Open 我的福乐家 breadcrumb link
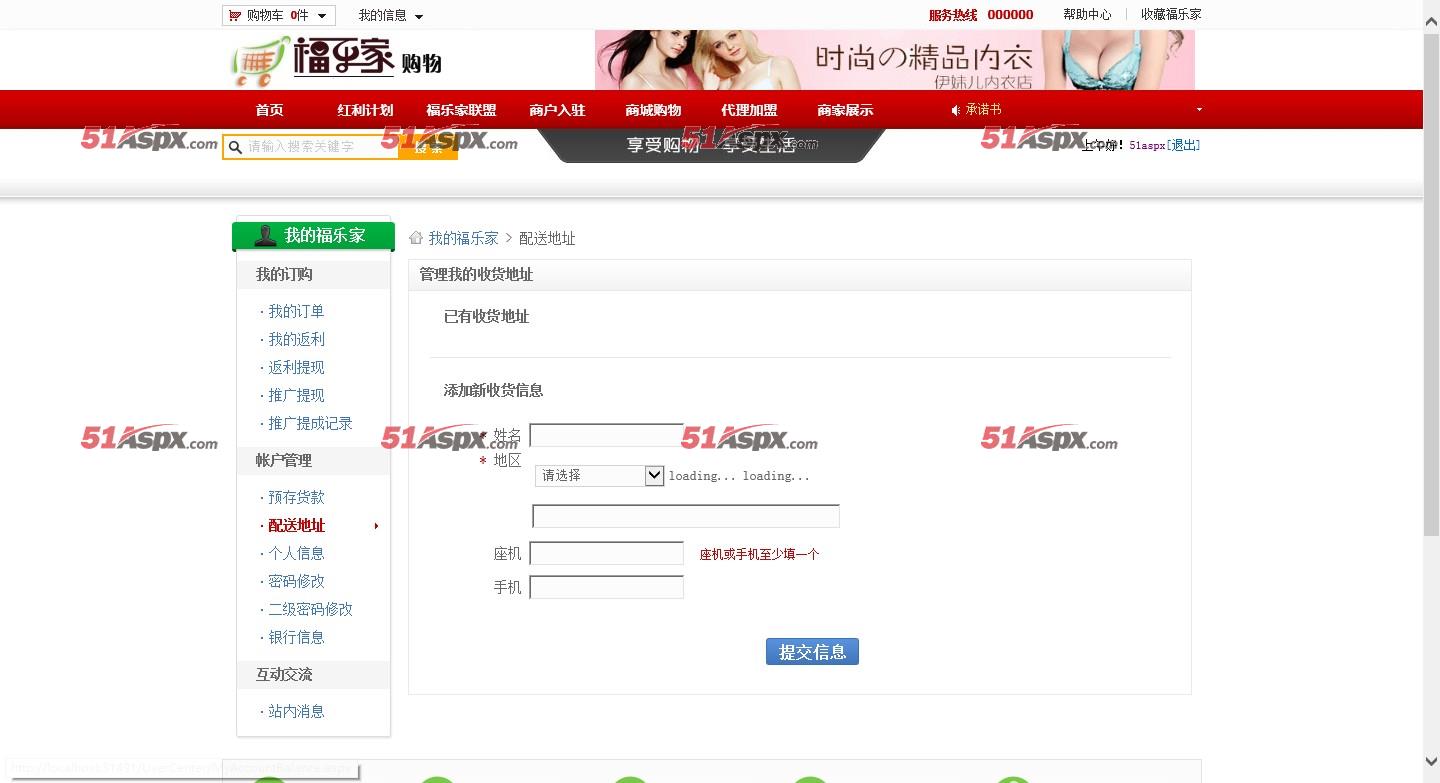This screenshot has width=1440, height=783. tap(463, 238)
